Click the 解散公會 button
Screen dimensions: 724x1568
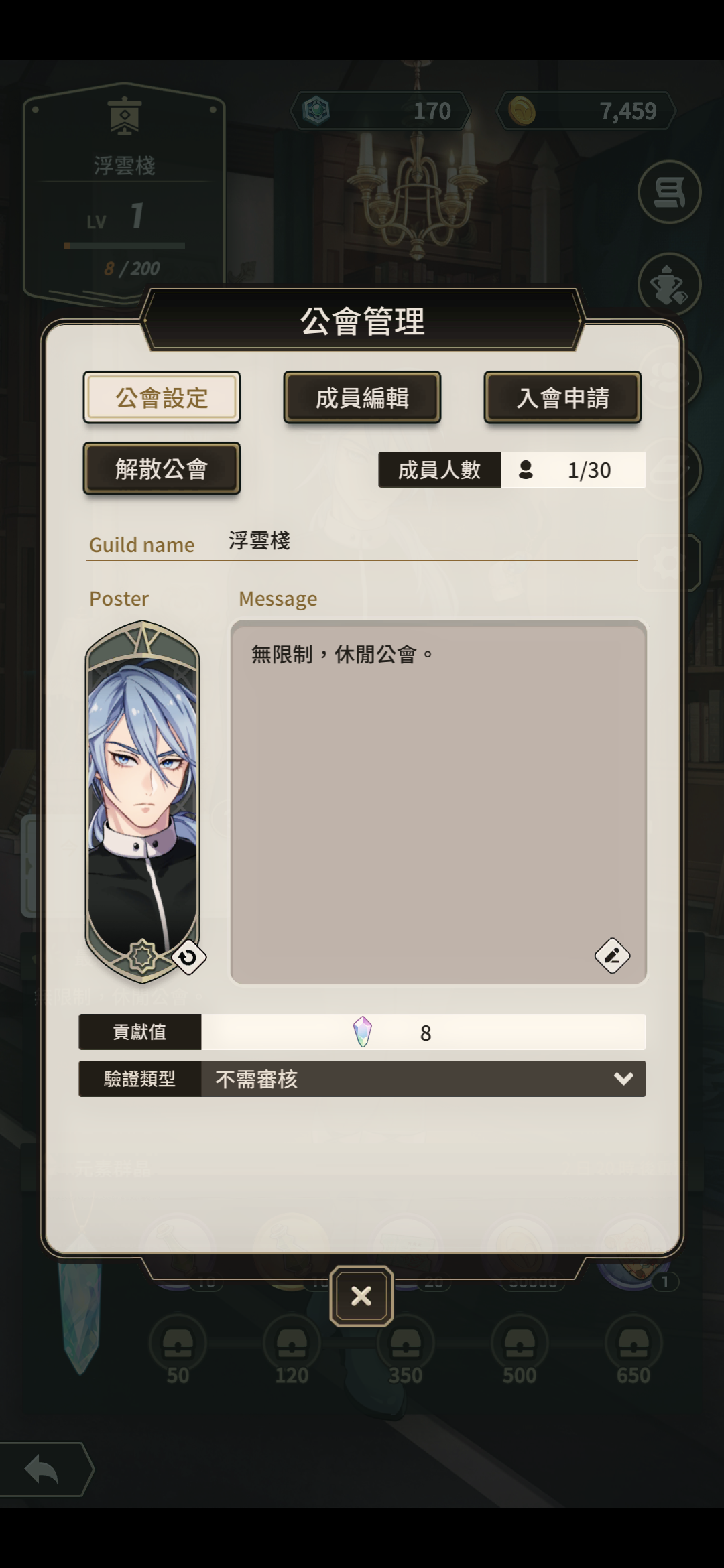coord(162,468)
